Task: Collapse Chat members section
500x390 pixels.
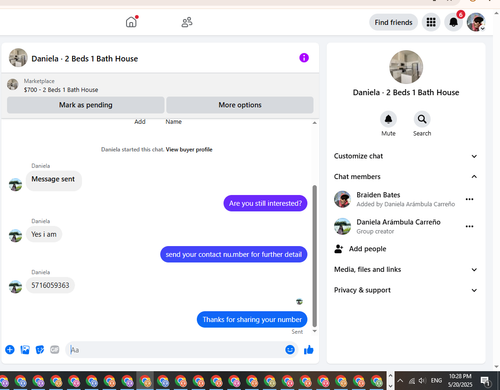Action: click(406, 177)
